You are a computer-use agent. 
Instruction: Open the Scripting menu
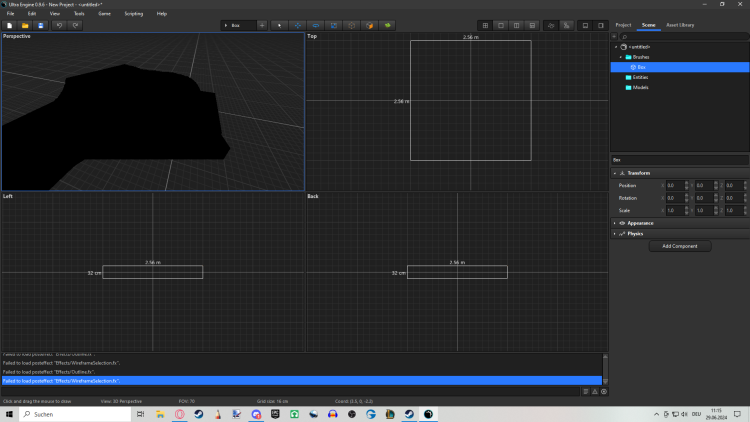pyautogui.click(x=133, y=14)
